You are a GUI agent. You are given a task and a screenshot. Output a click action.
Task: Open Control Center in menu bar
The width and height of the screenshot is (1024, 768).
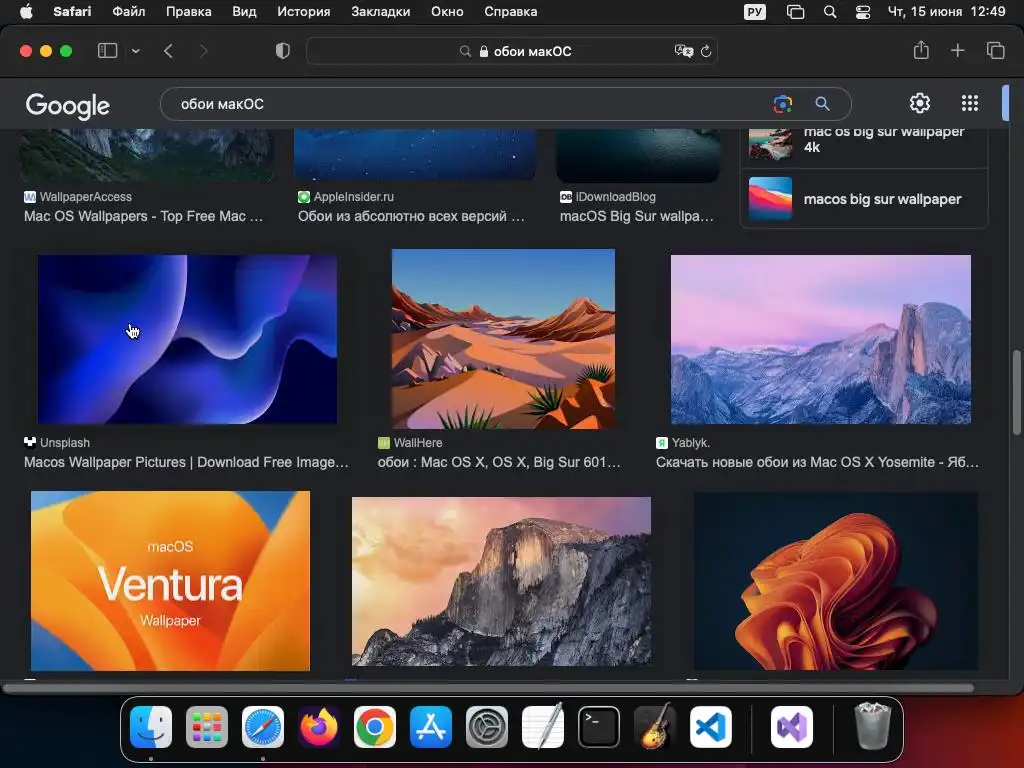pos(863,12)
